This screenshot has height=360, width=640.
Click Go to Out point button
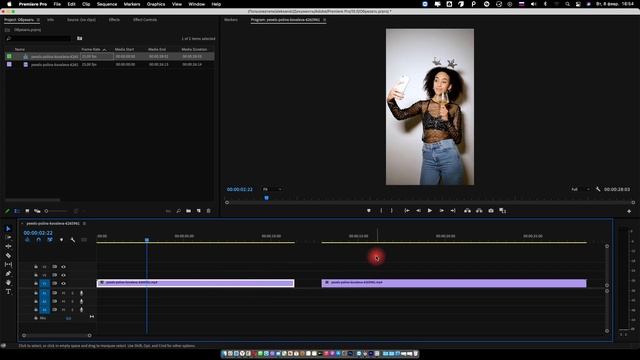(453, 211)
